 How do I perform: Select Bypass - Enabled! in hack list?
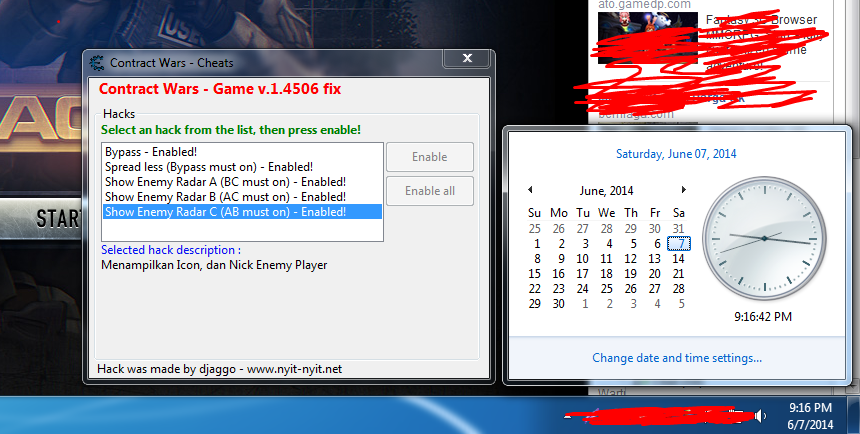[x=151, y=152]
